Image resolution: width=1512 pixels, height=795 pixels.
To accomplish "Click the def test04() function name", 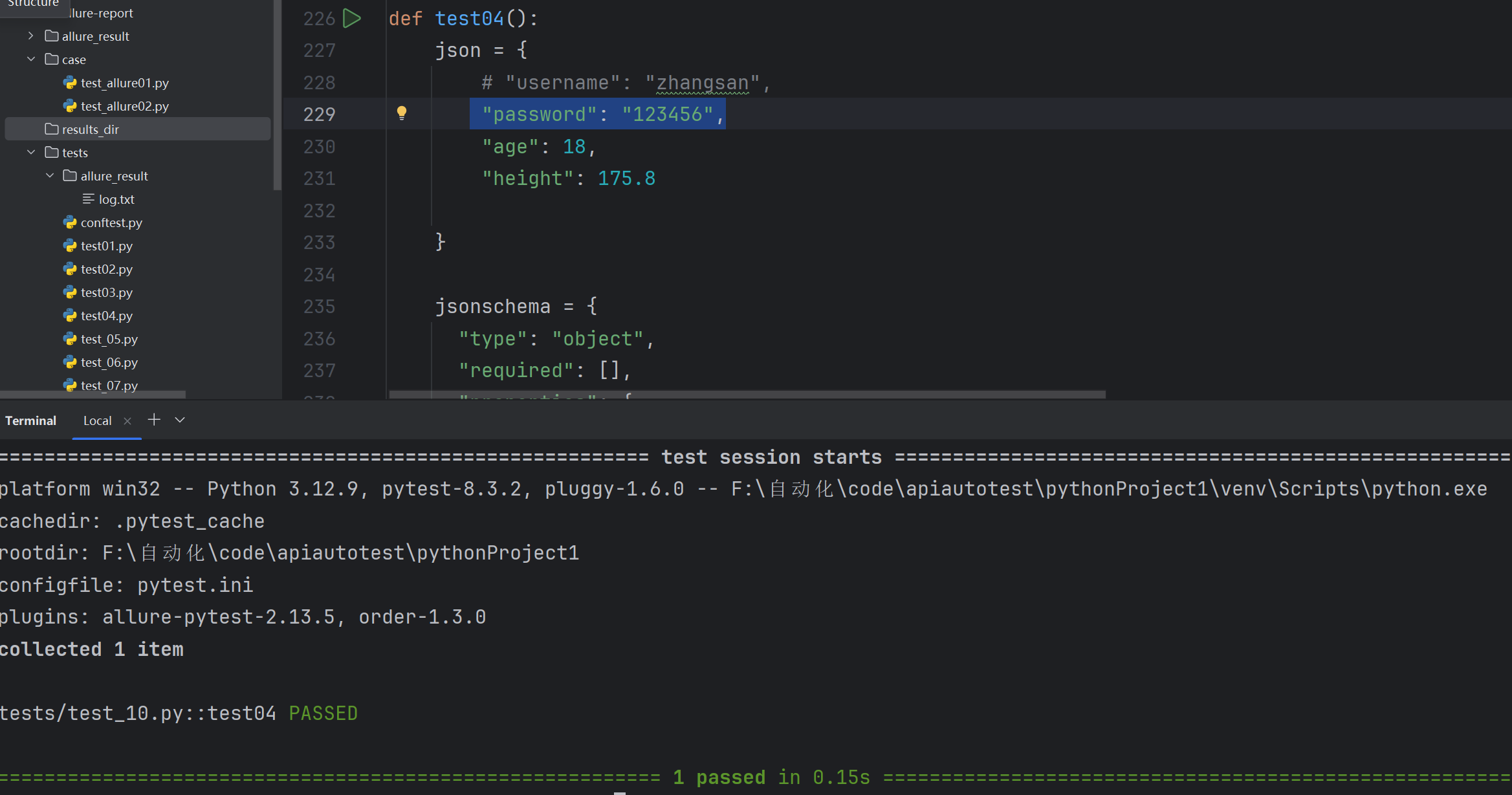I will tap(469, 18).
